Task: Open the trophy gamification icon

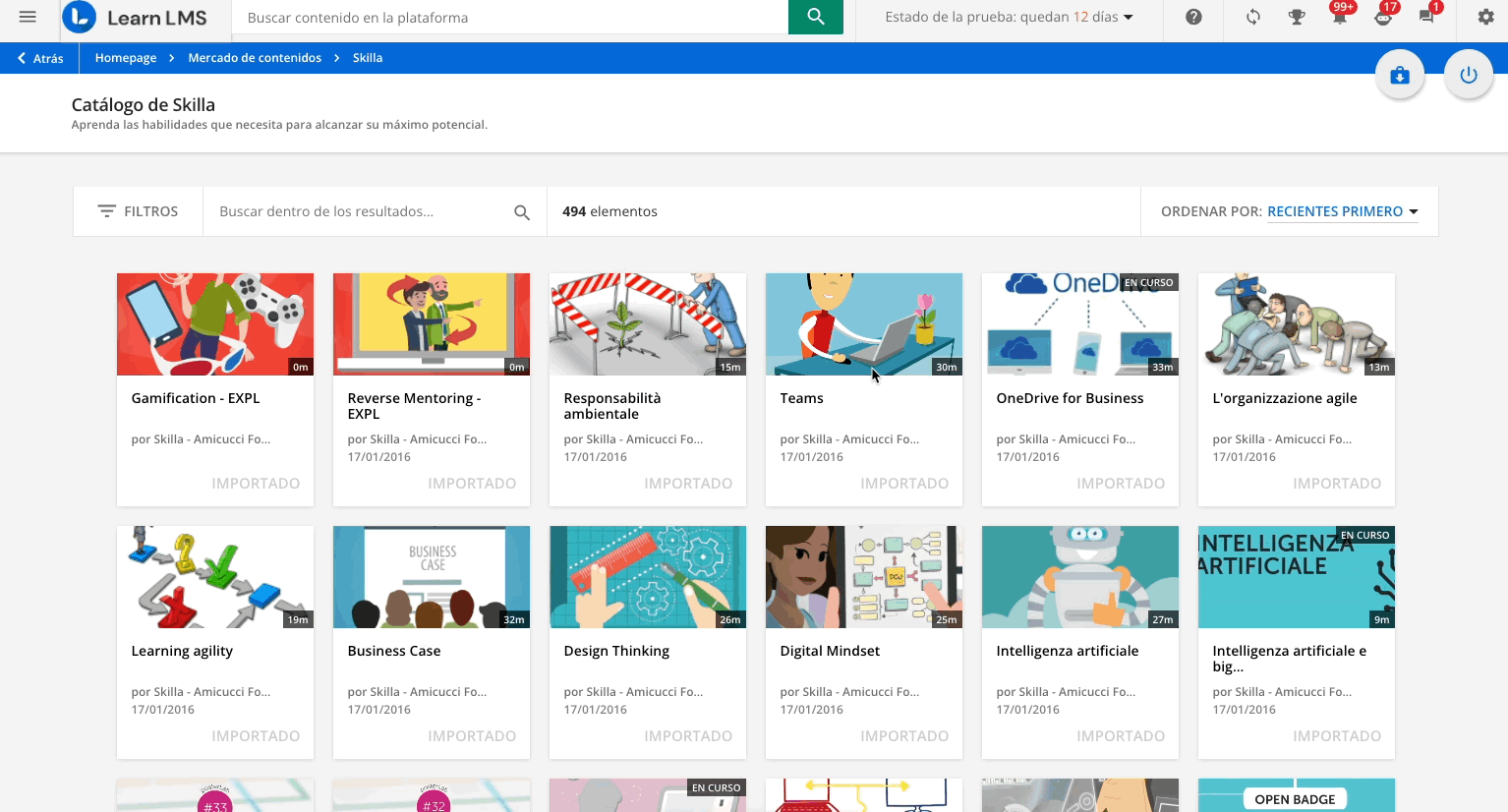Action: click(x=1297, y=17)
